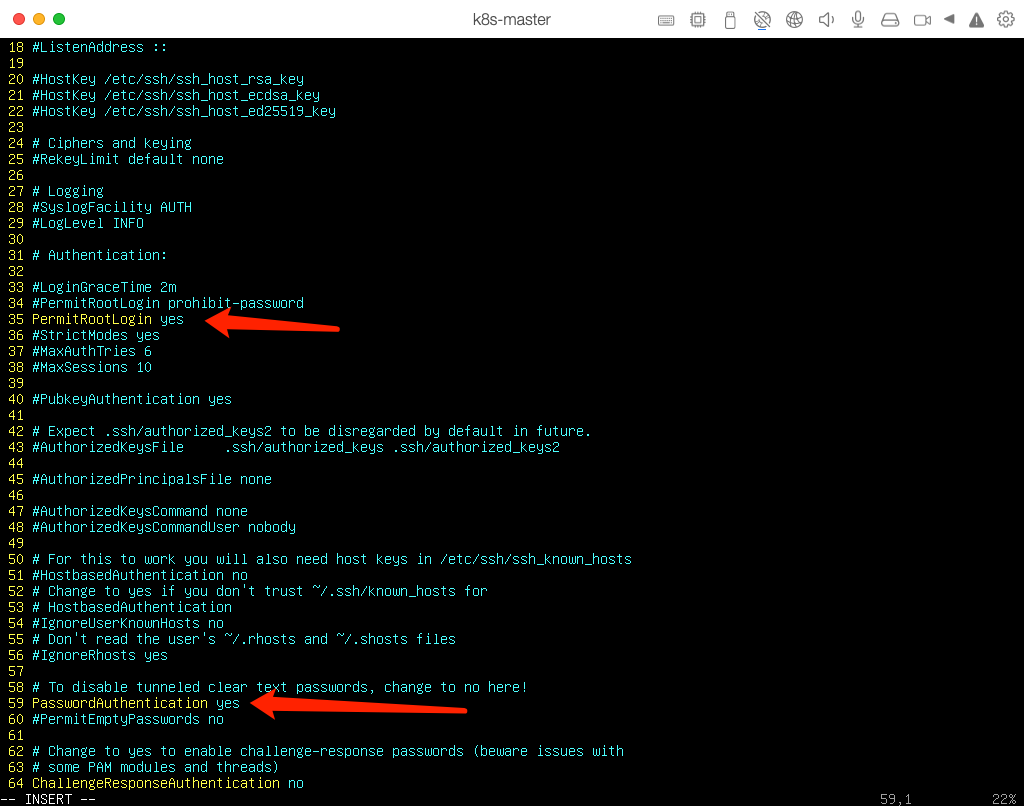Click the '# Ciphers and keying' comment
The height and width of the screenshot is (806, 1024).
click(112, 143)
